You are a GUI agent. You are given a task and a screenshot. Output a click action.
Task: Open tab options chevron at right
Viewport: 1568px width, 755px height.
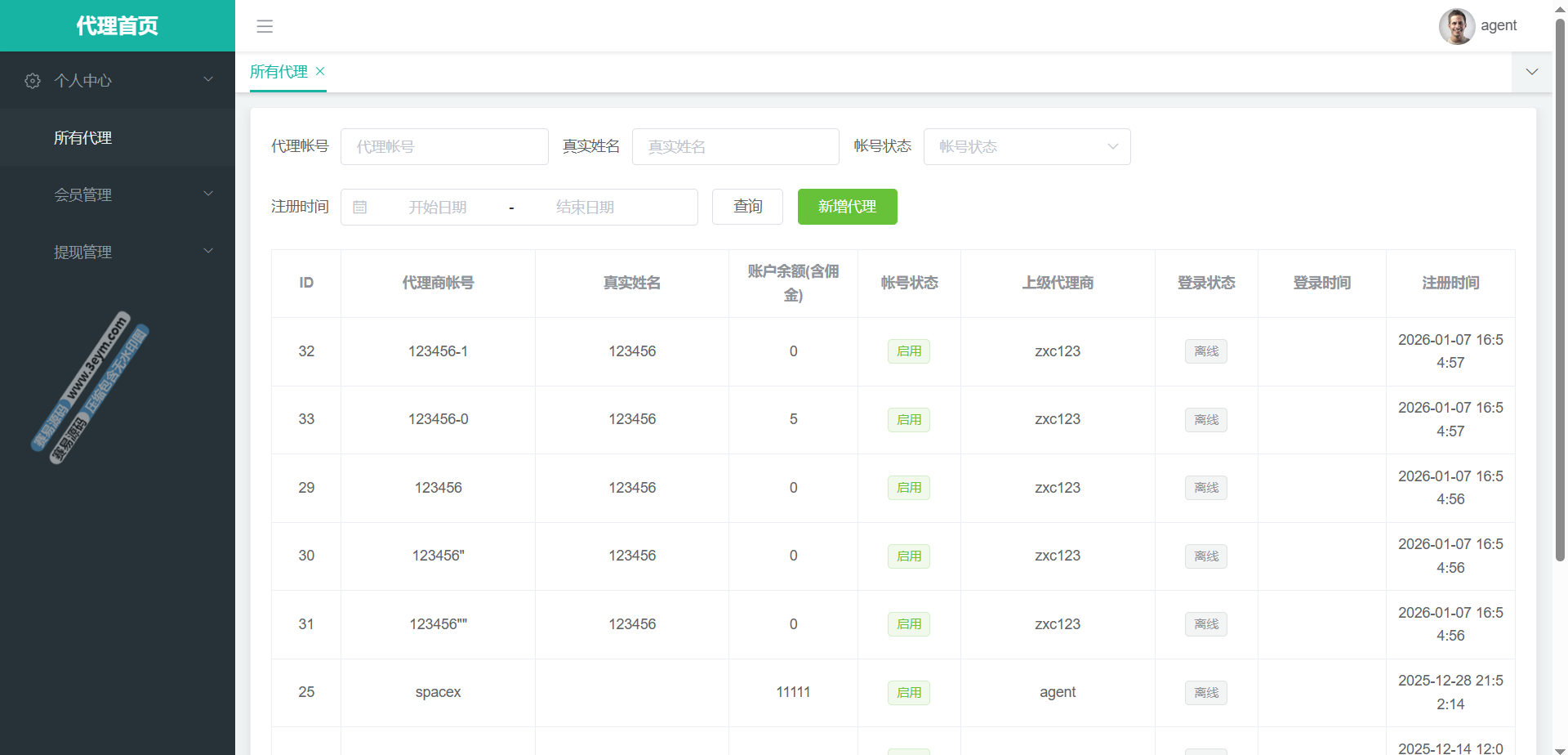click(x=1531, y=72)
